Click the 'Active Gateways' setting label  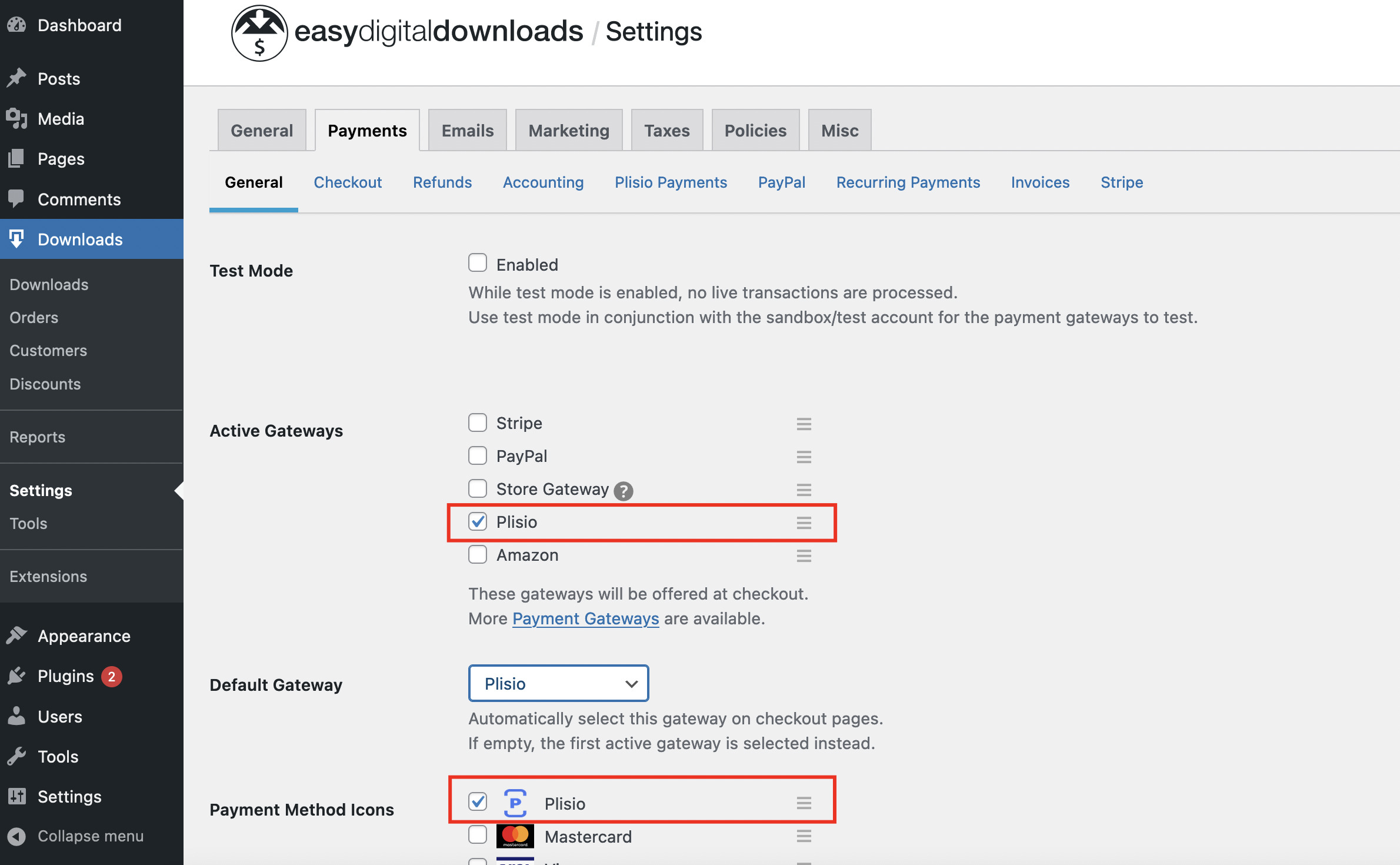[x=276, y=431]
